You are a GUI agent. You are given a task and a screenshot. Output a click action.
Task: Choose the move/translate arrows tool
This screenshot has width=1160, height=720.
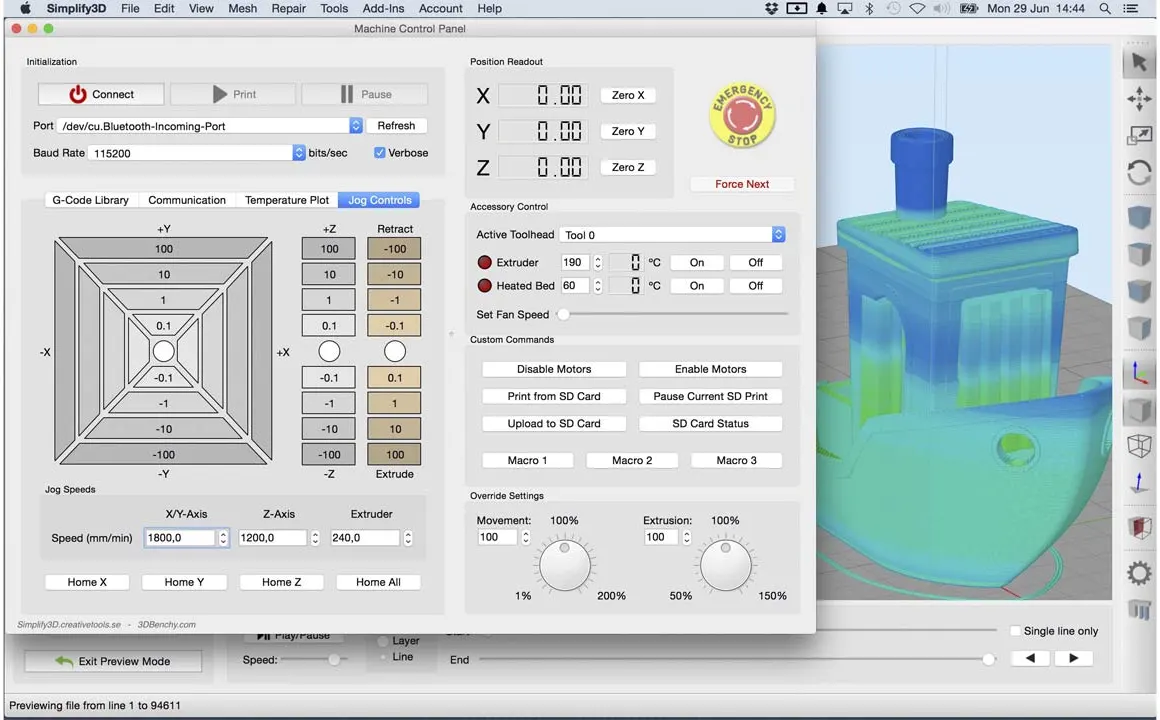[x=1139, y=98]
